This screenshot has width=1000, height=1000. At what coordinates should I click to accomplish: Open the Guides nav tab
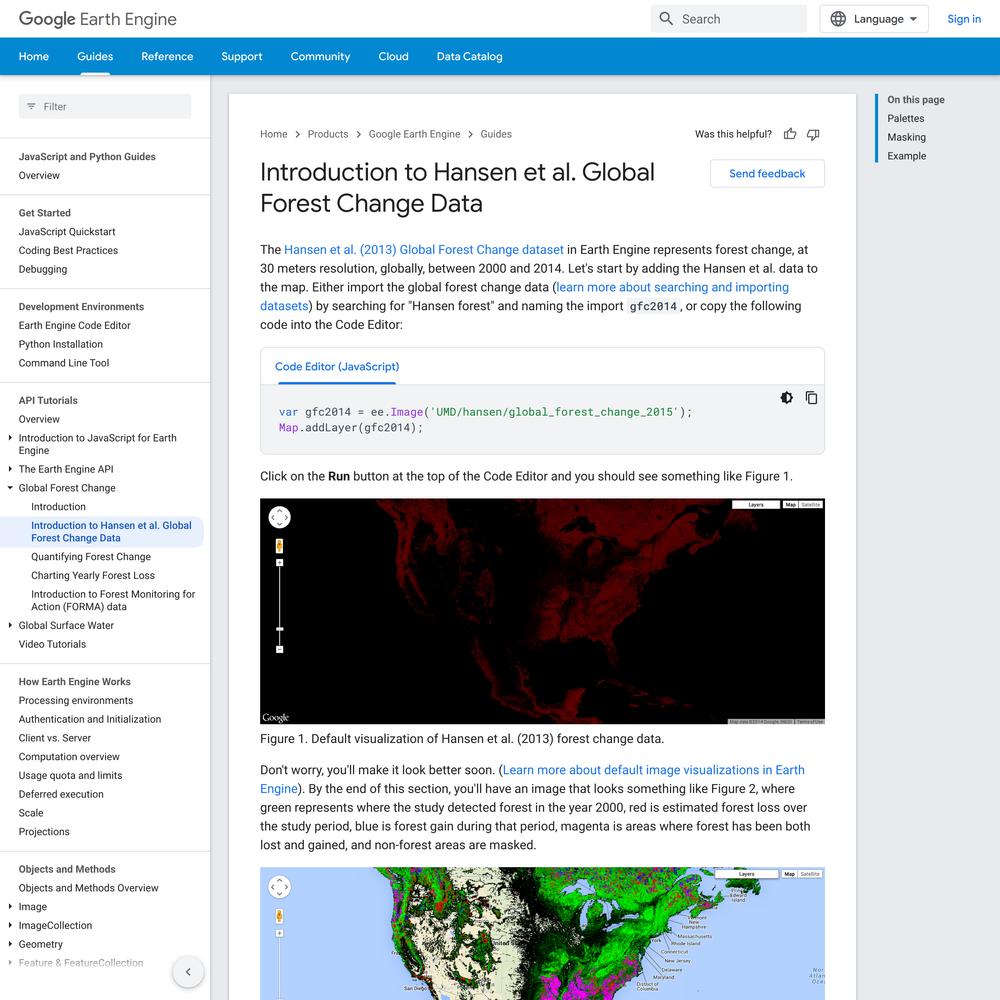coord(95,56)
